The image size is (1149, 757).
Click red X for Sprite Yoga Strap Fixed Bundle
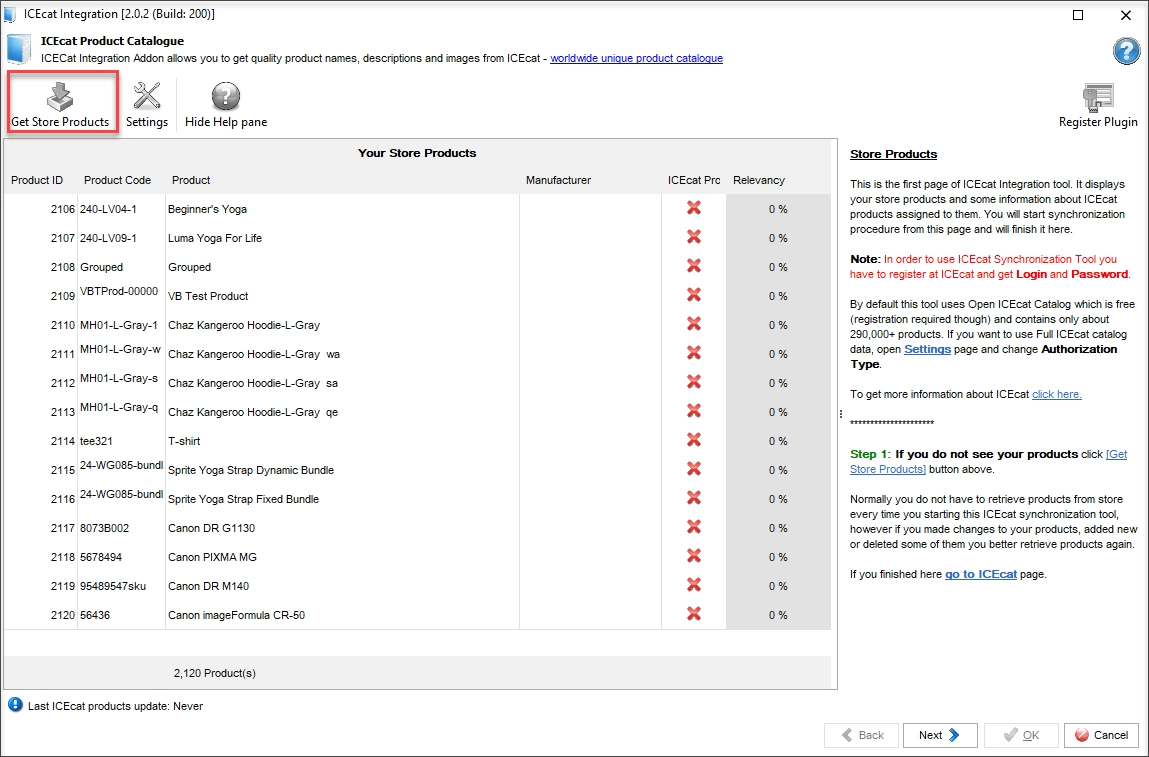tap(693, 498)
